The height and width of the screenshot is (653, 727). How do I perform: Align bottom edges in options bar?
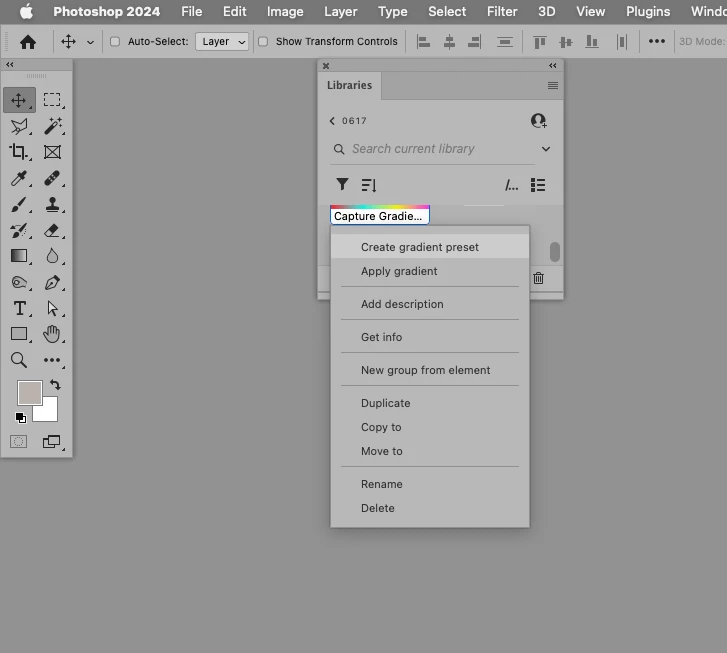tap(592, 42)
